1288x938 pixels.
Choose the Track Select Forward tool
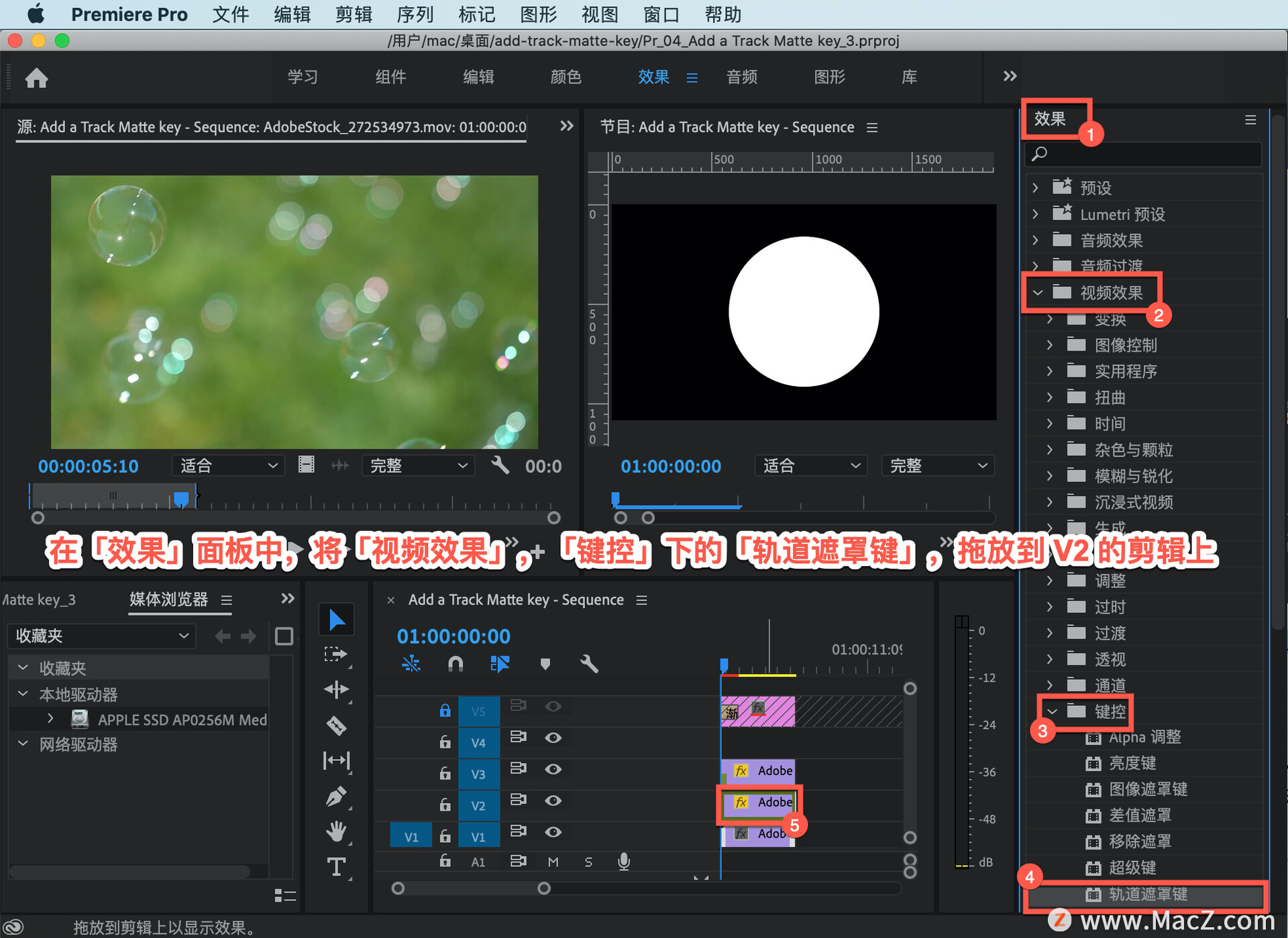click(x=335, y=655)
